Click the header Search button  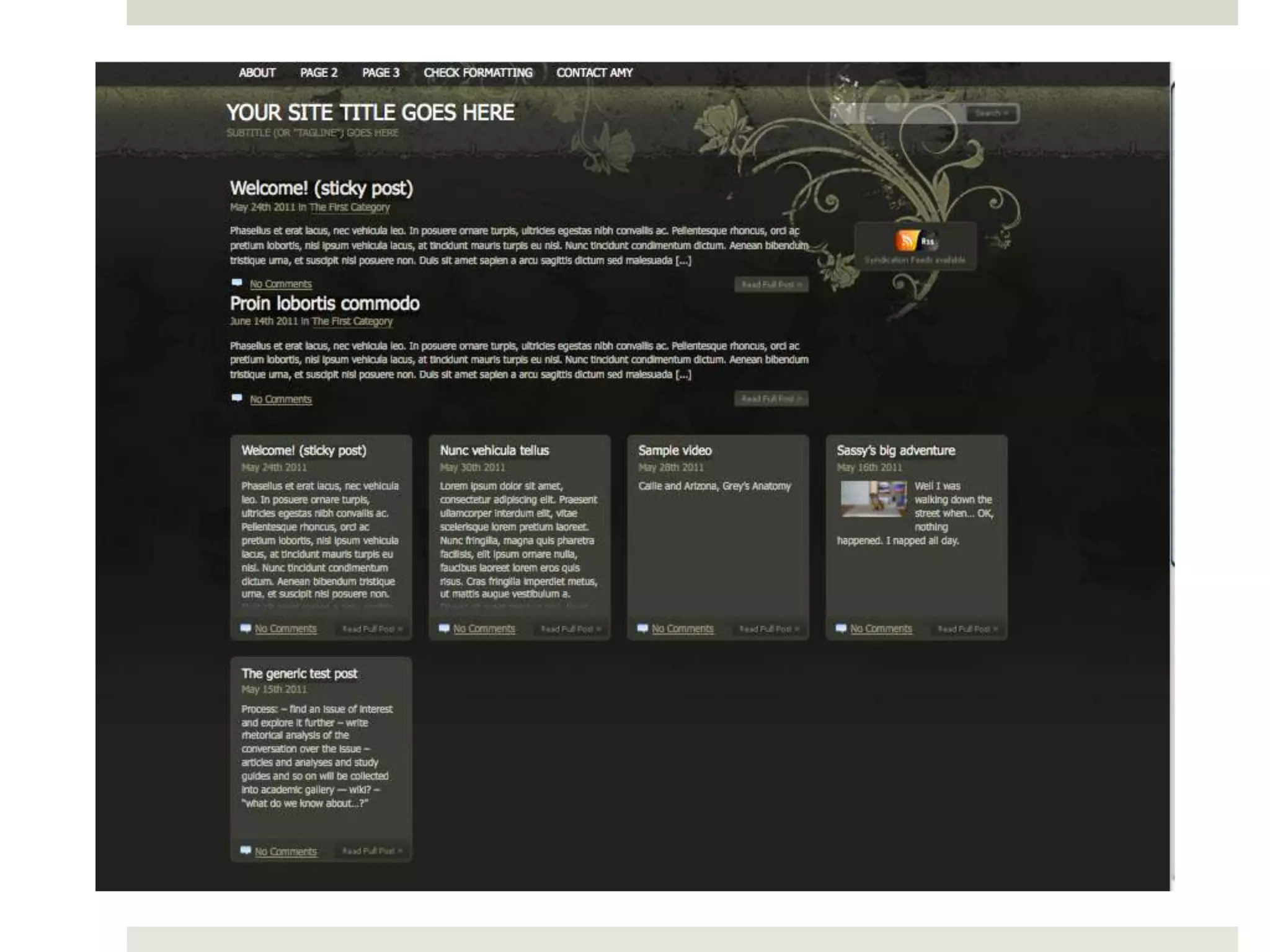tap(991, 113)
